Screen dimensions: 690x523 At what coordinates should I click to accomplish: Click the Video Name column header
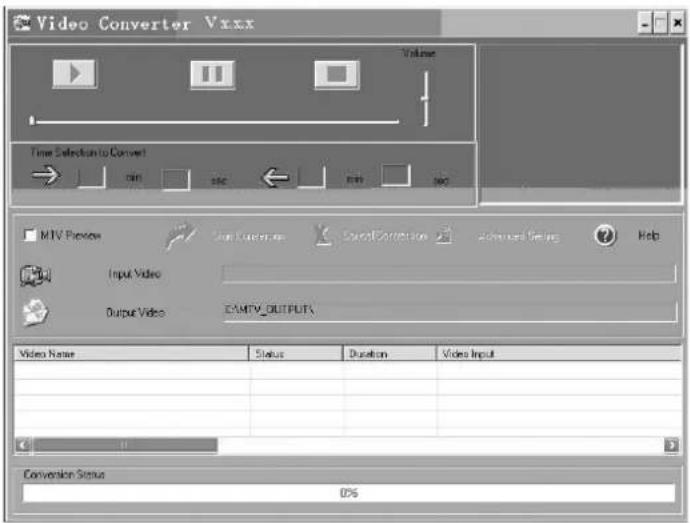pyautogui.click(x=131, y=354)
